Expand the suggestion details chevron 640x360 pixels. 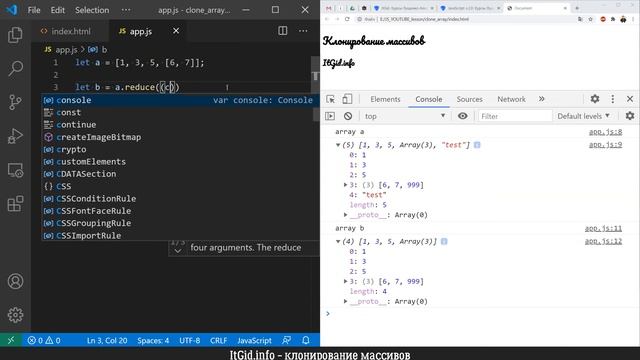178,251
